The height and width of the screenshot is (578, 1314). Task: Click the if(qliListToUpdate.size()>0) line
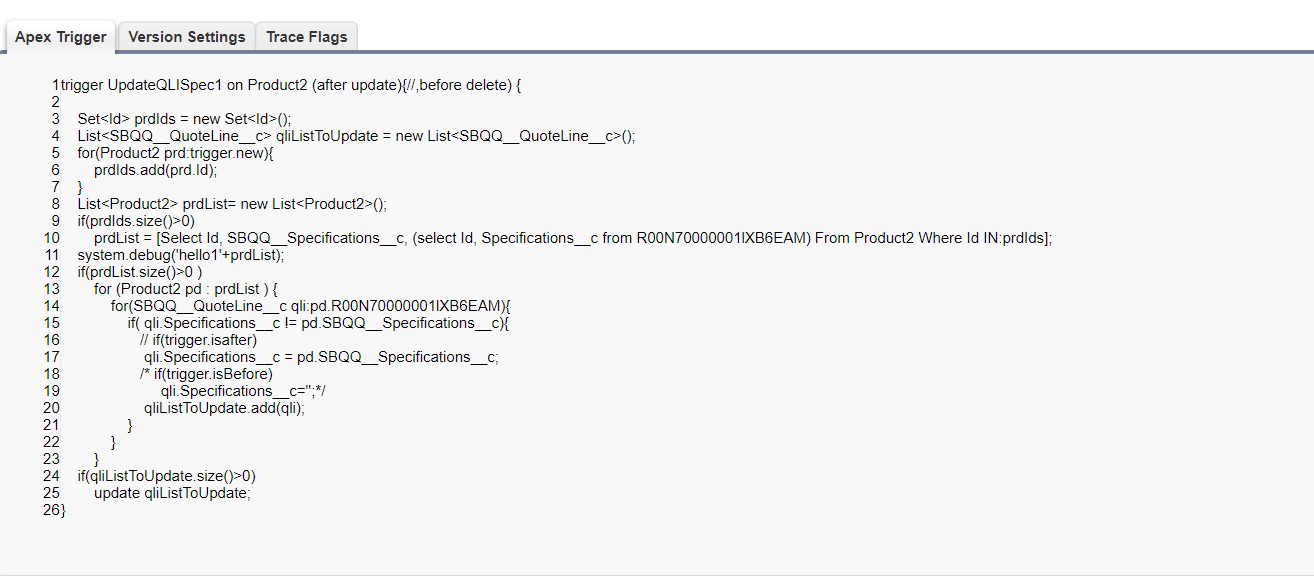(x=166, y=476)
